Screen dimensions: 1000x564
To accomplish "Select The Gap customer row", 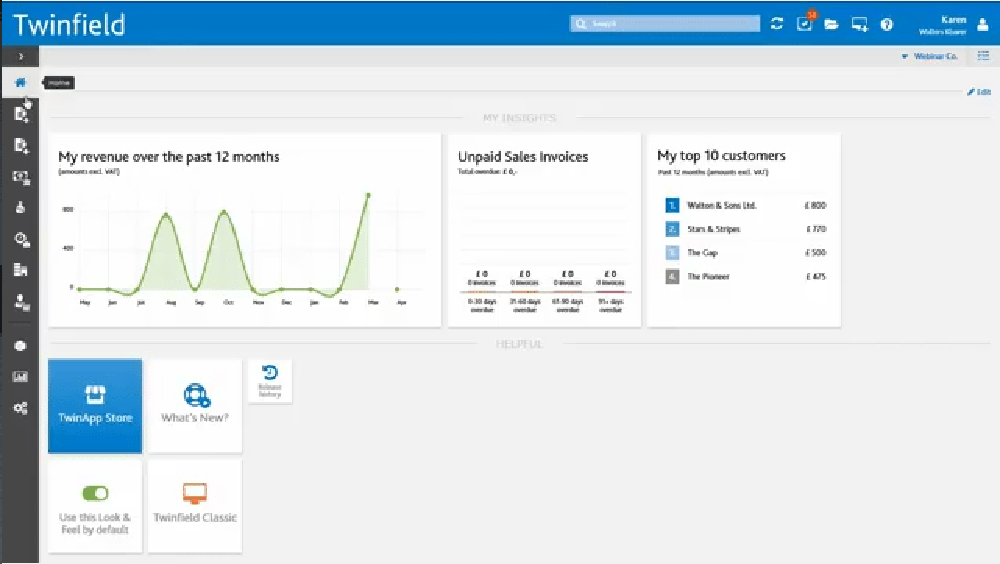I will click(x=745, y=253).
